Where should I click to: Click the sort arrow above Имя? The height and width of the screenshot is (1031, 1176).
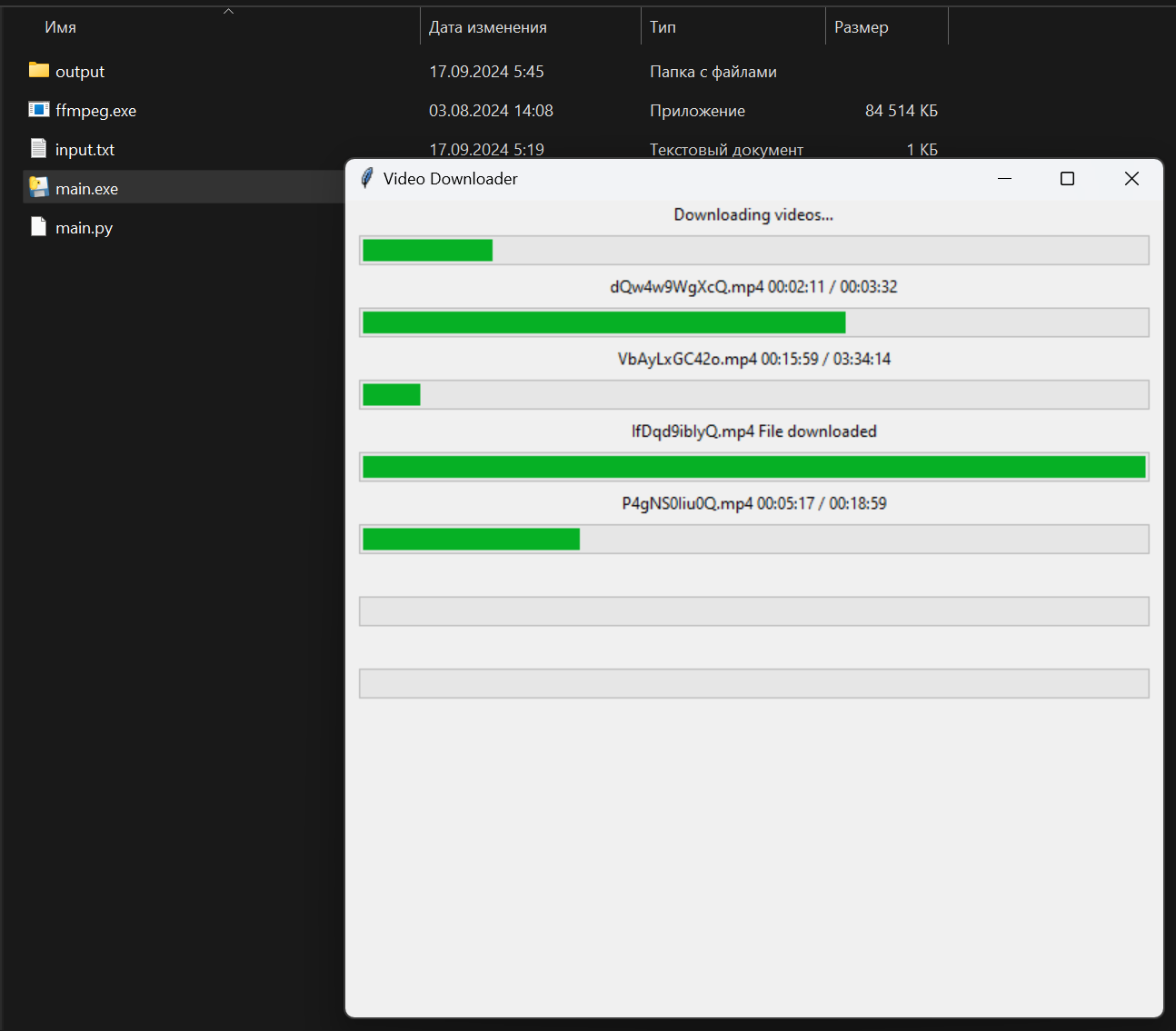point(229,11)
